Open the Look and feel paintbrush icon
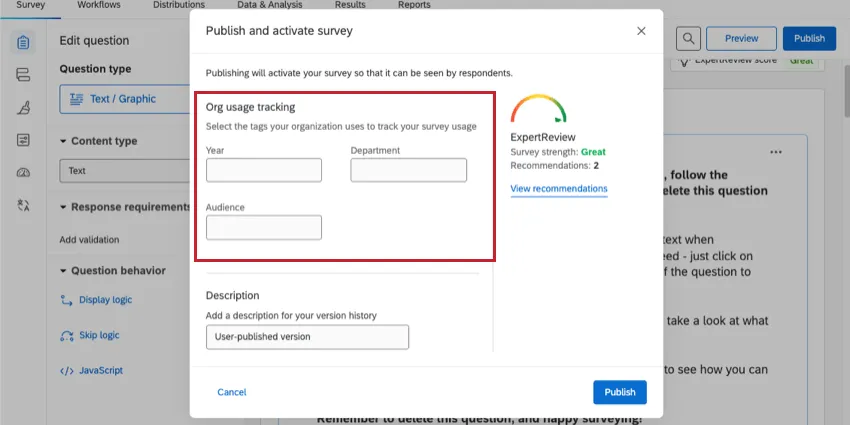Image resolution: width=850 pixels, height=425 pixels. point(23,108)
